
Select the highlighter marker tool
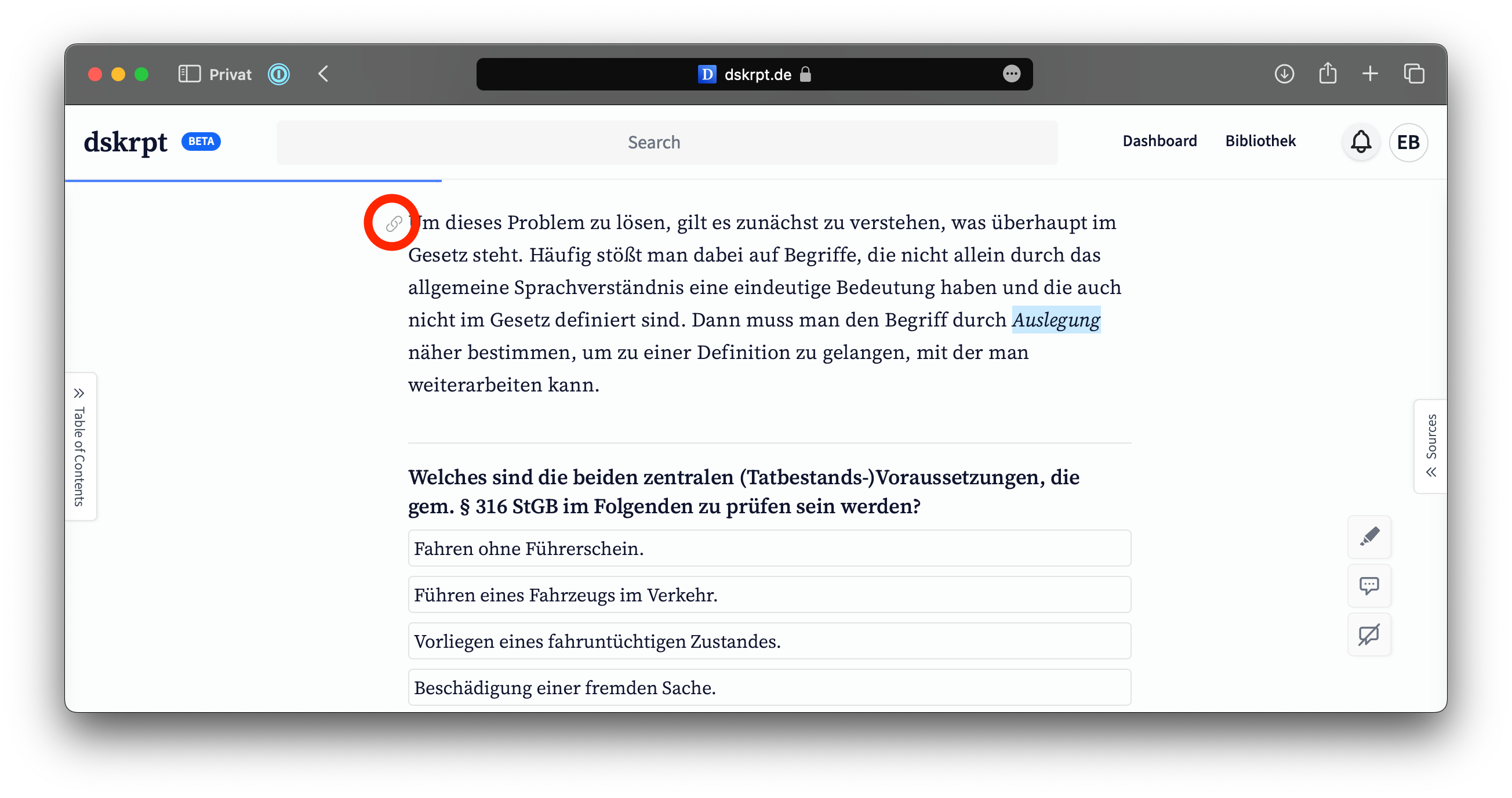[x=1369, y=536]
